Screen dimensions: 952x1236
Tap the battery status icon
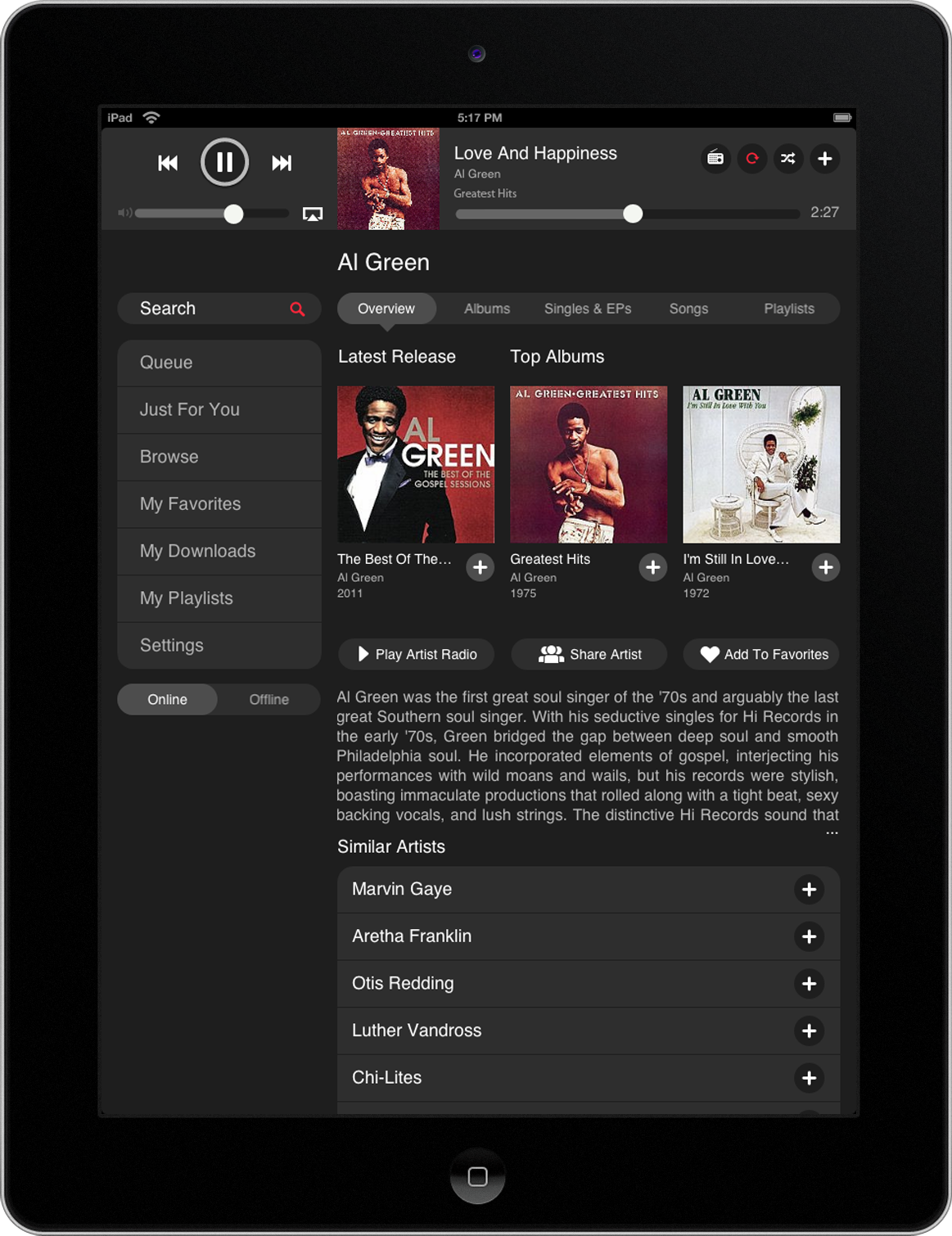(842, 118)
